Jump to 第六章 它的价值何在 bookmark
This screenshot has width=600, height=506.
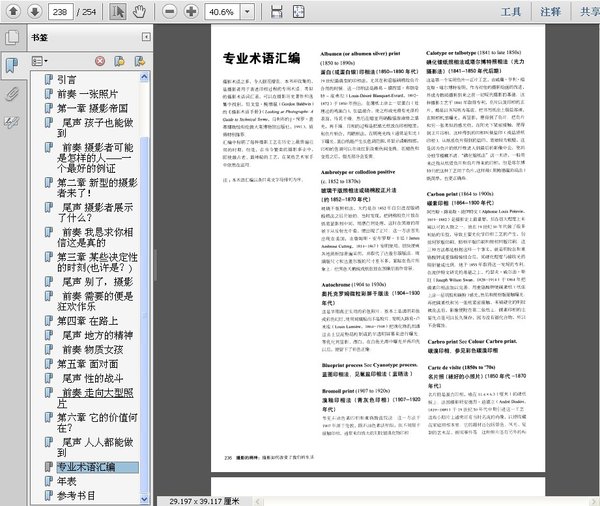click(x=97, y=423)
